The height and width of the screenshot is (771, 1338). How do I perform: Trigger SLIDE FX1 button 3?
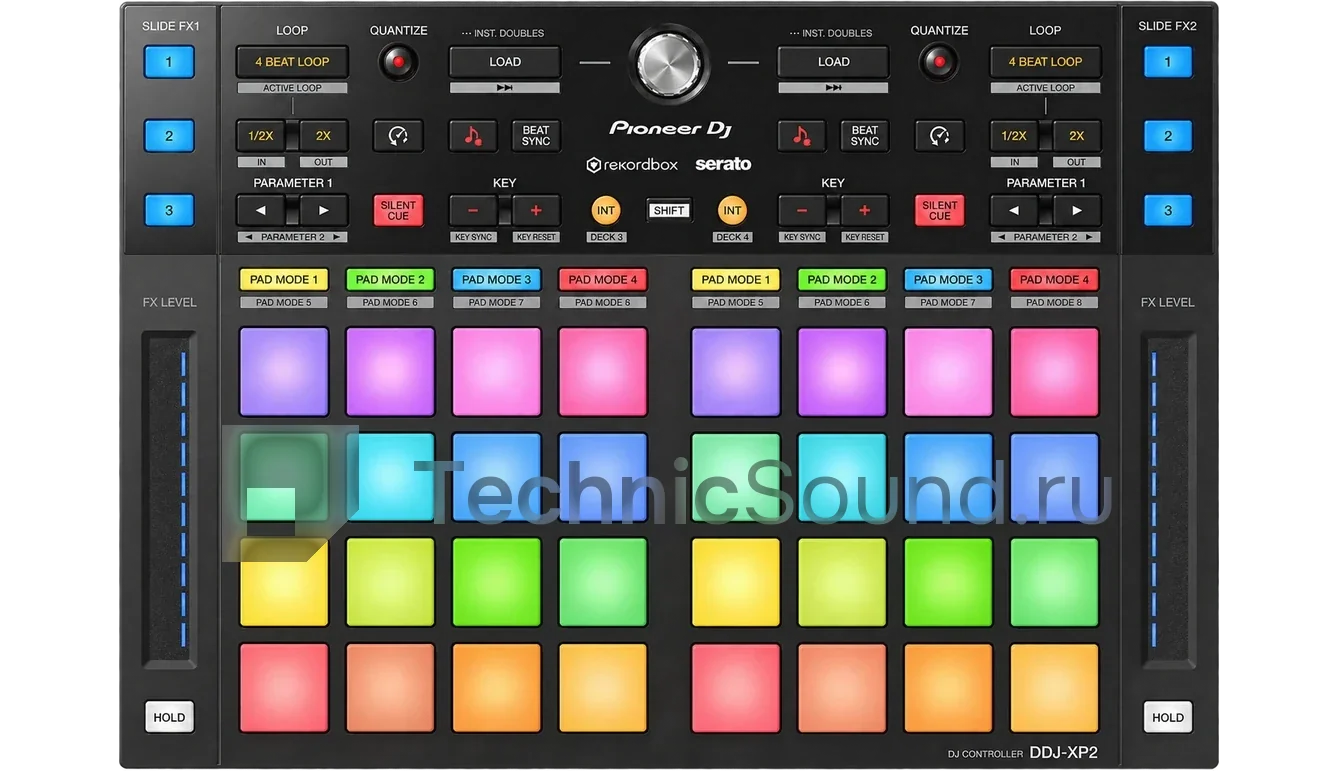[x=169, y=210]
